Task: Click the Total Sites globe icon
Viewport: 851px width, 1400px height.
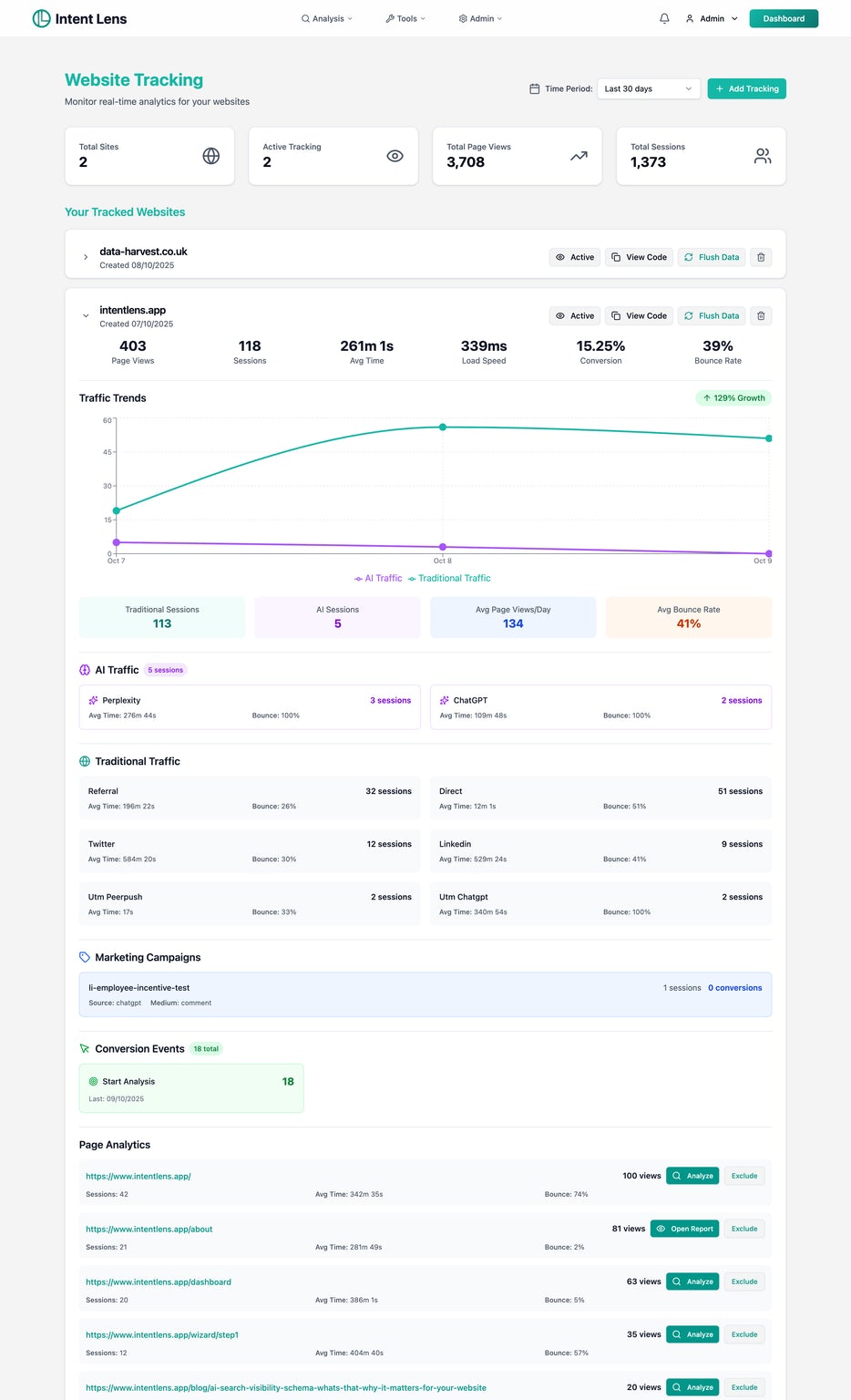Action: click(x=210, y=156)
